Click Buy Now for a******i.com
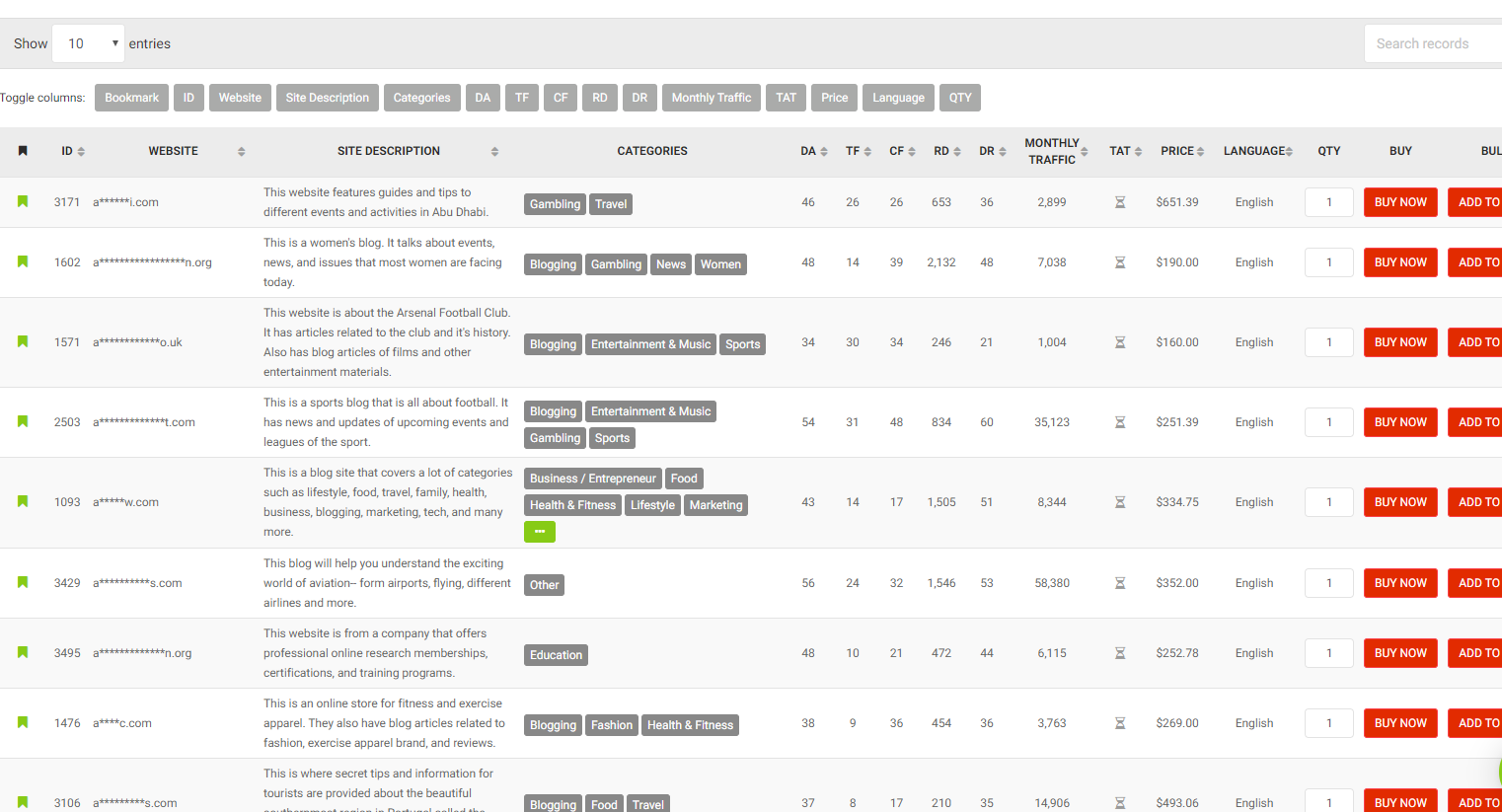Image resolution: width=1502 pixels, height=812 pixels. (x=1400, y=202)
